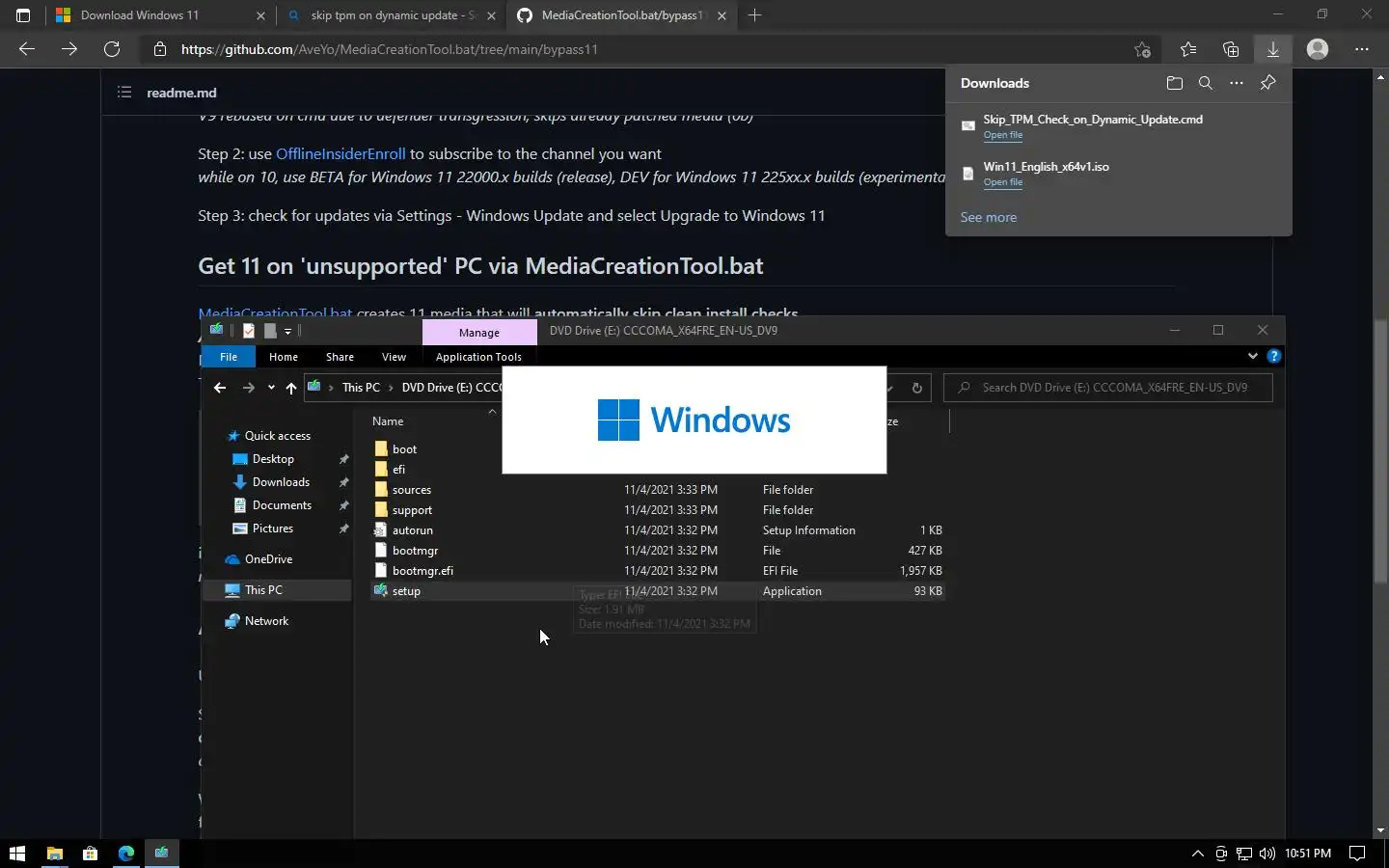Toggle the Downloads button in the Edge toolbar
1389x868 pixels.
(x=1272, y=49)
